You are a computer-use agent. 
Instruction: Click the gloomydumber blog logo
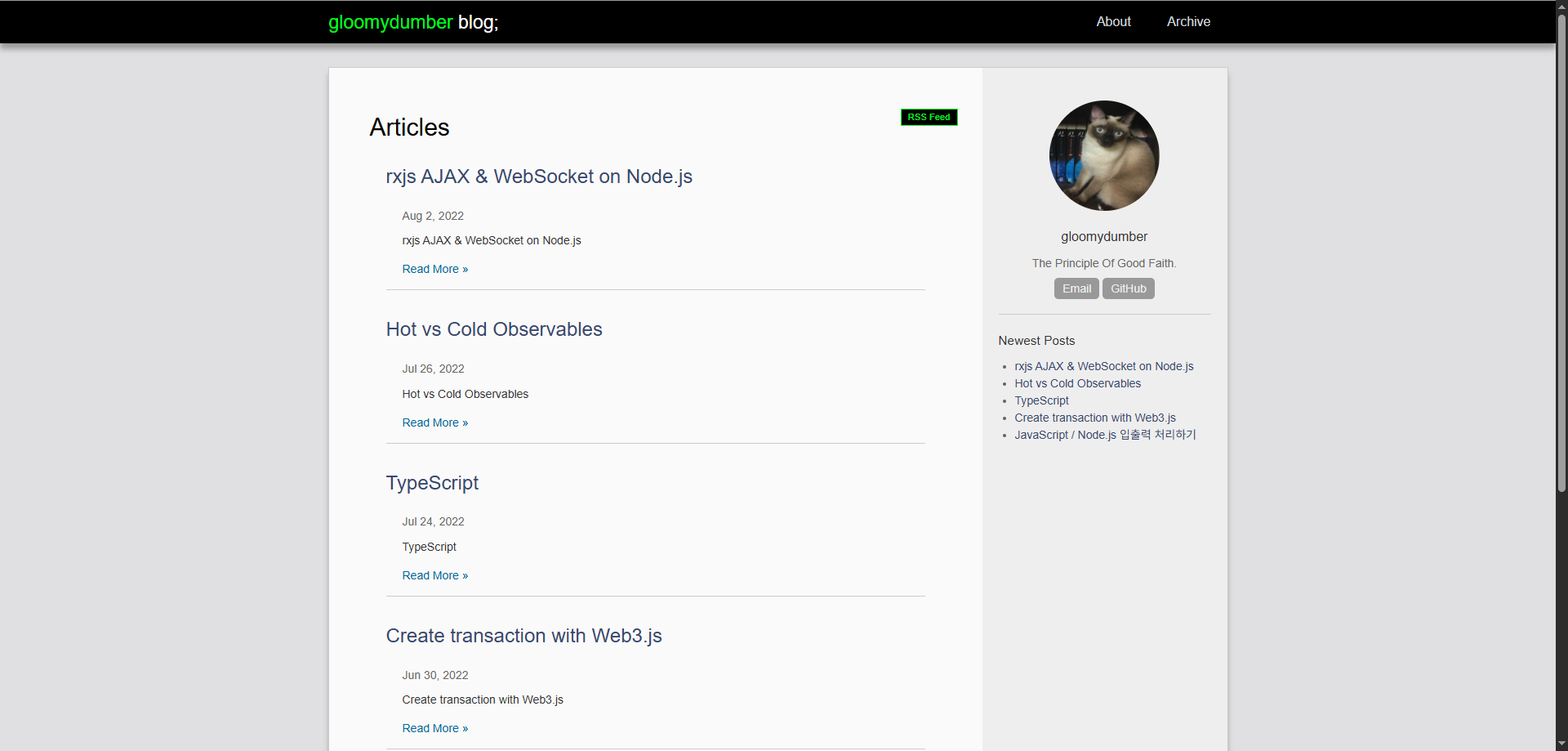point(412,22)
